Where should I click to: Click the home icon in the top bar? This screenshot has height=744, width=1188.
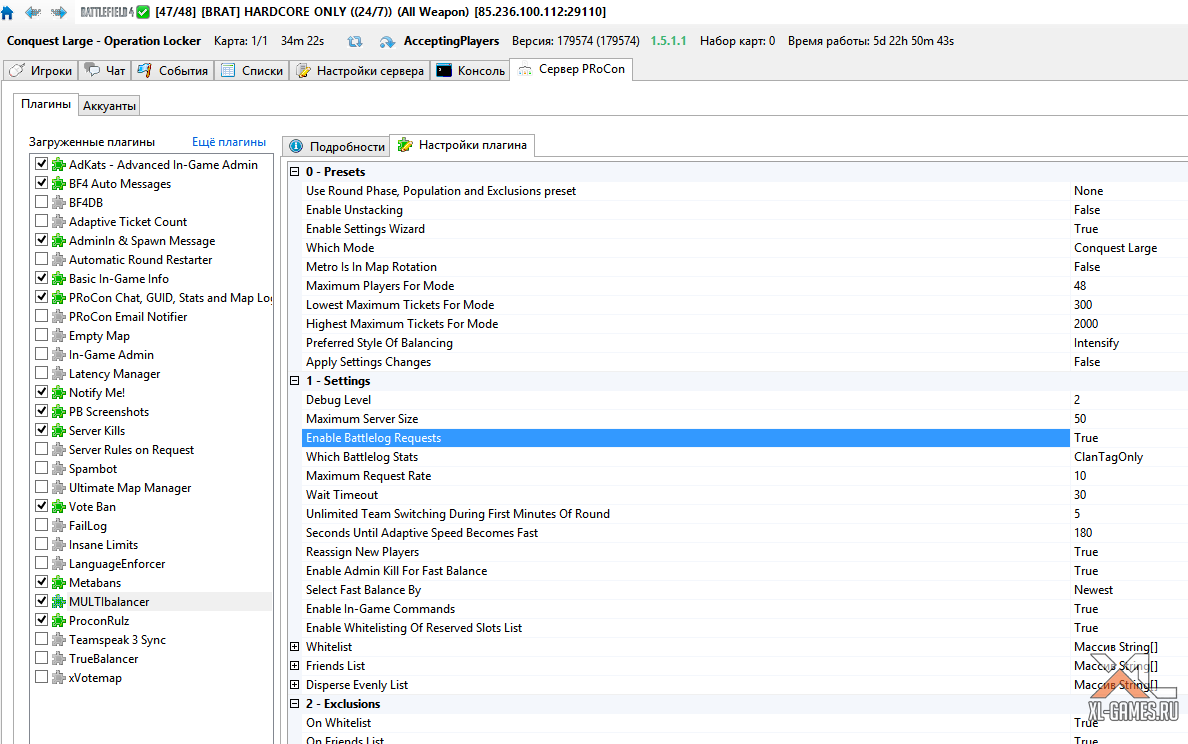point(8,12)
